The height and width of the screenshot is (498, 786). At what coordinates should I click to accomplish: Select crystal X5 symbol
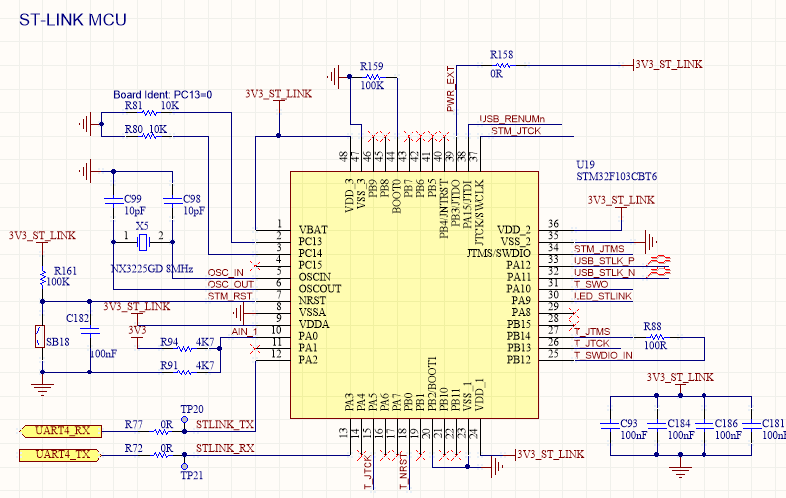click(x=143, y=242)
